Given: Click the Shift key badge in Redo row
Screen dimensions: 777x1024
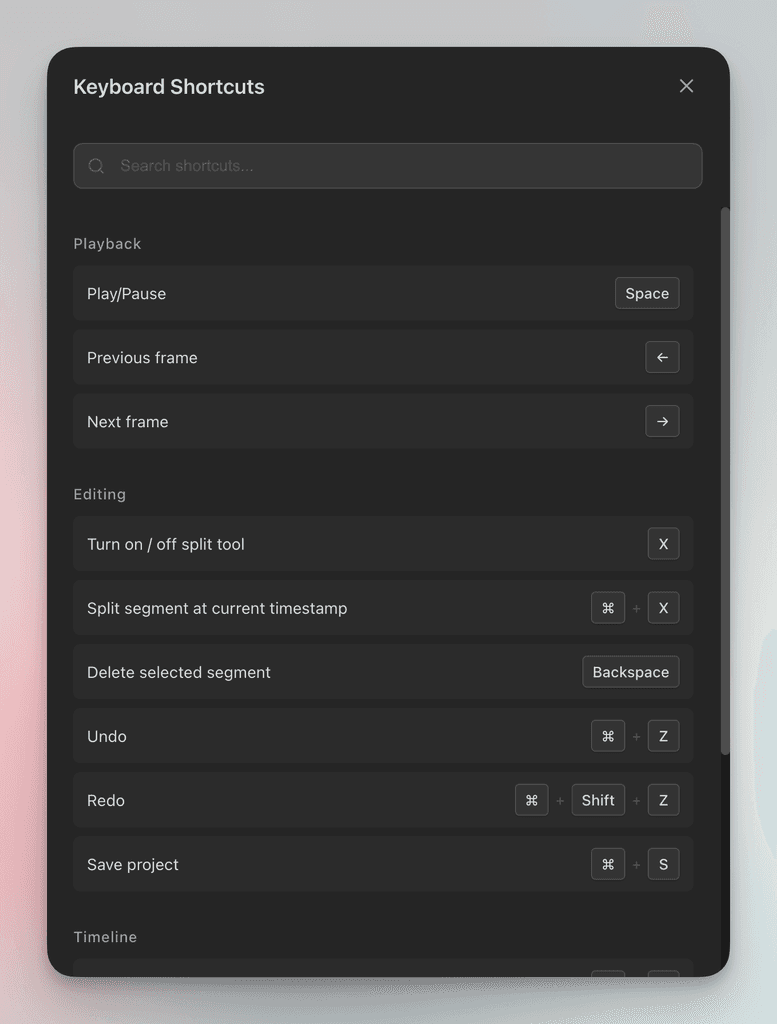Looking at the screenshot, I should (x=598, y=800).
